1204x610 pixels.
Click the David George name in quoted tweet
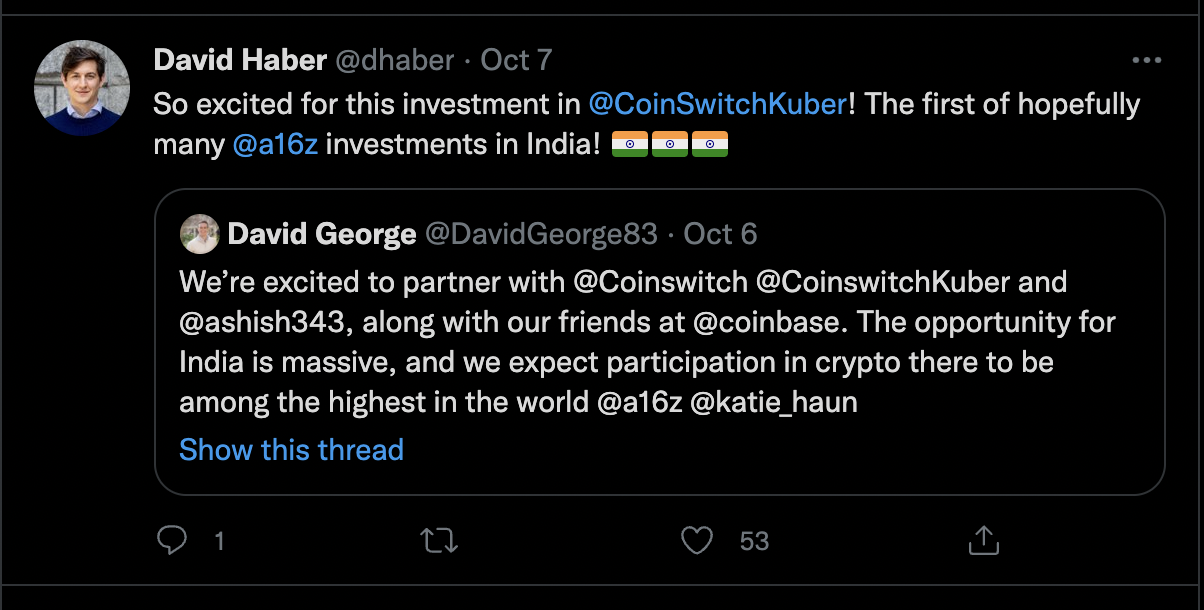coord(322,235)
